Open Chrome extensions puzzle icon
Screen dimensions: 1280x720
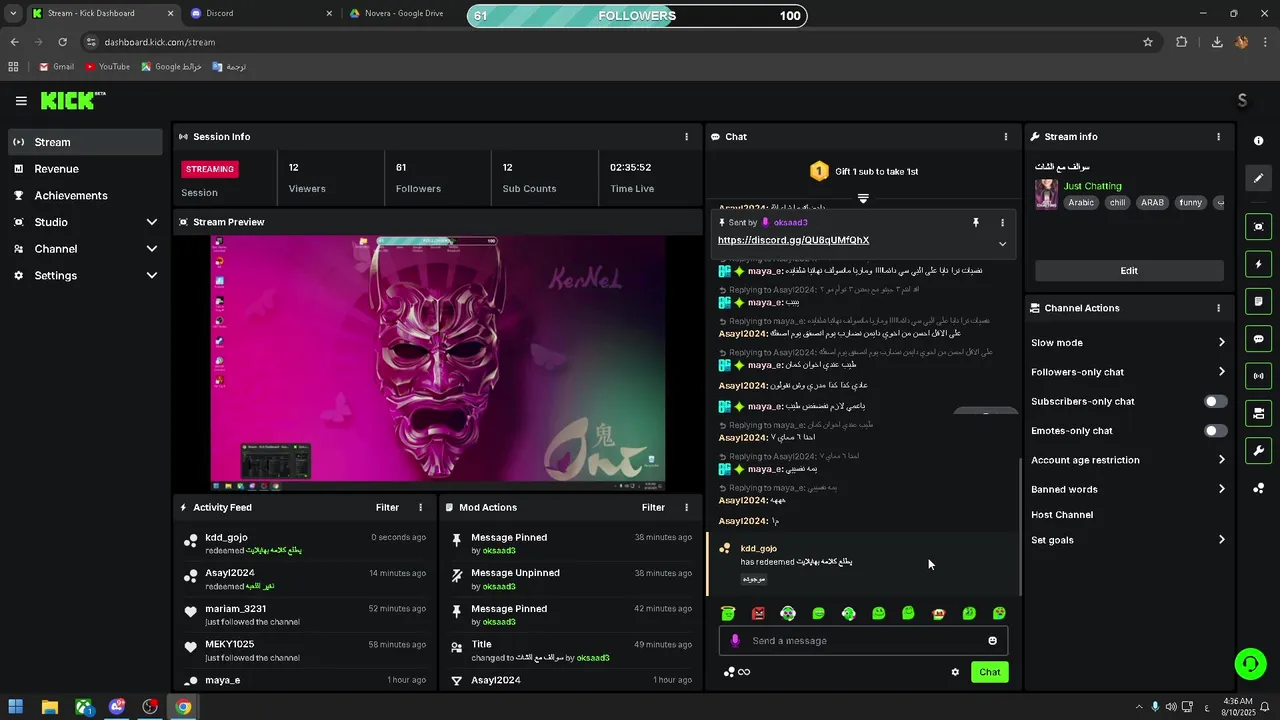(1182, 42)
